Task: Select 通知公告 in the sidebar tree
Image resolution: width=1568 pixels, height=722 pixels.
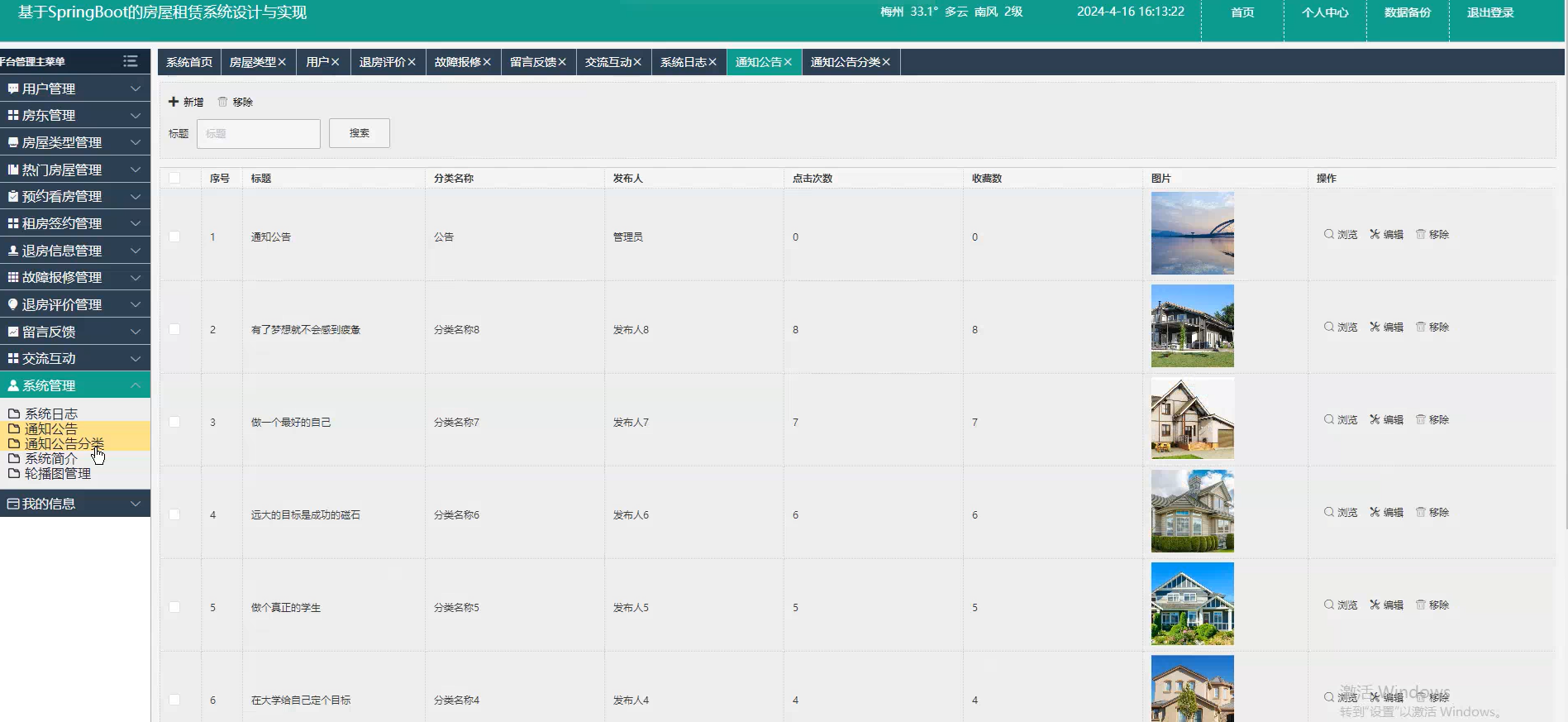Action: (x=51, y=429)
